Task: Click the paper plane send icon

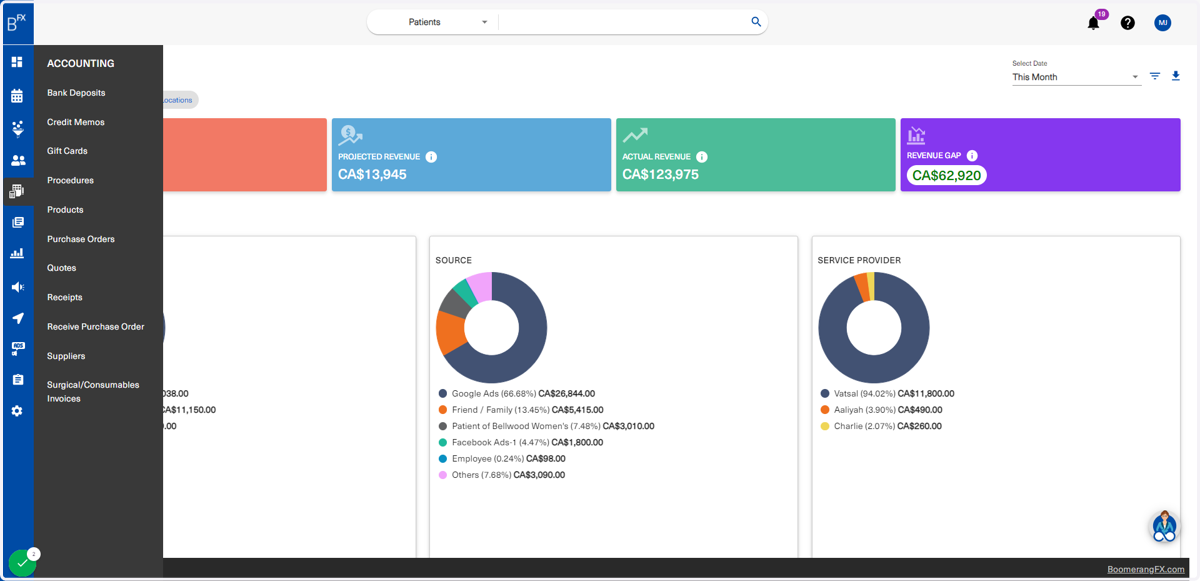Action: pyautogui.click(x=17, y=318)
